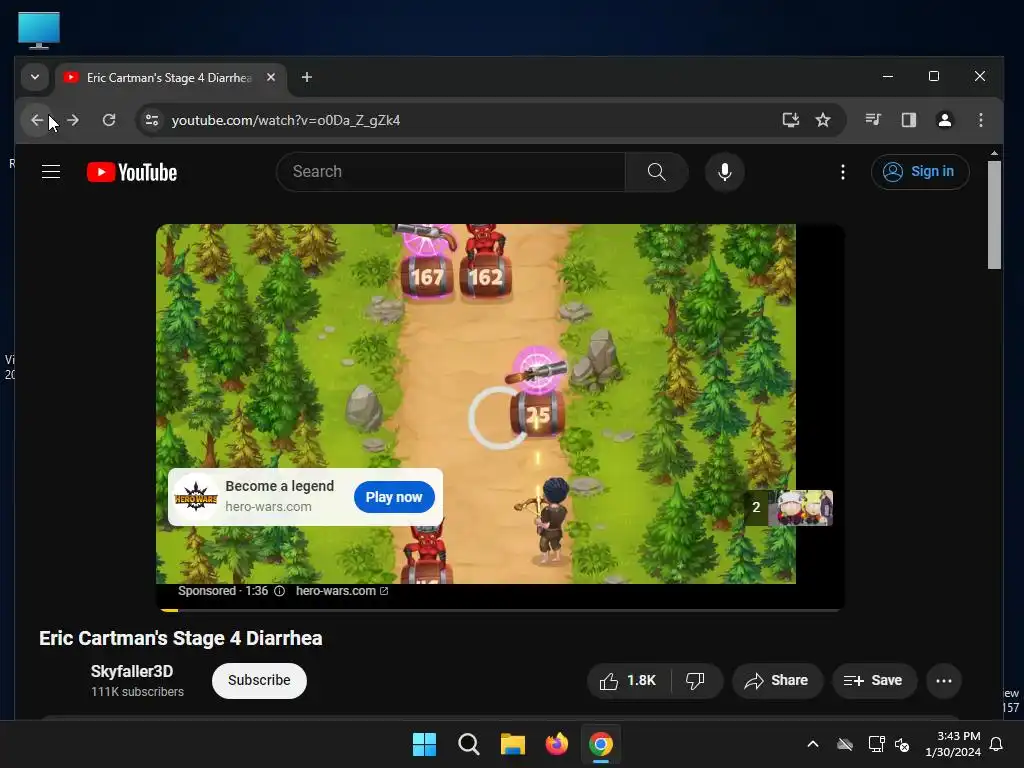Open Firefox from taskbar

pyautogui.click(x=556, y=744)
